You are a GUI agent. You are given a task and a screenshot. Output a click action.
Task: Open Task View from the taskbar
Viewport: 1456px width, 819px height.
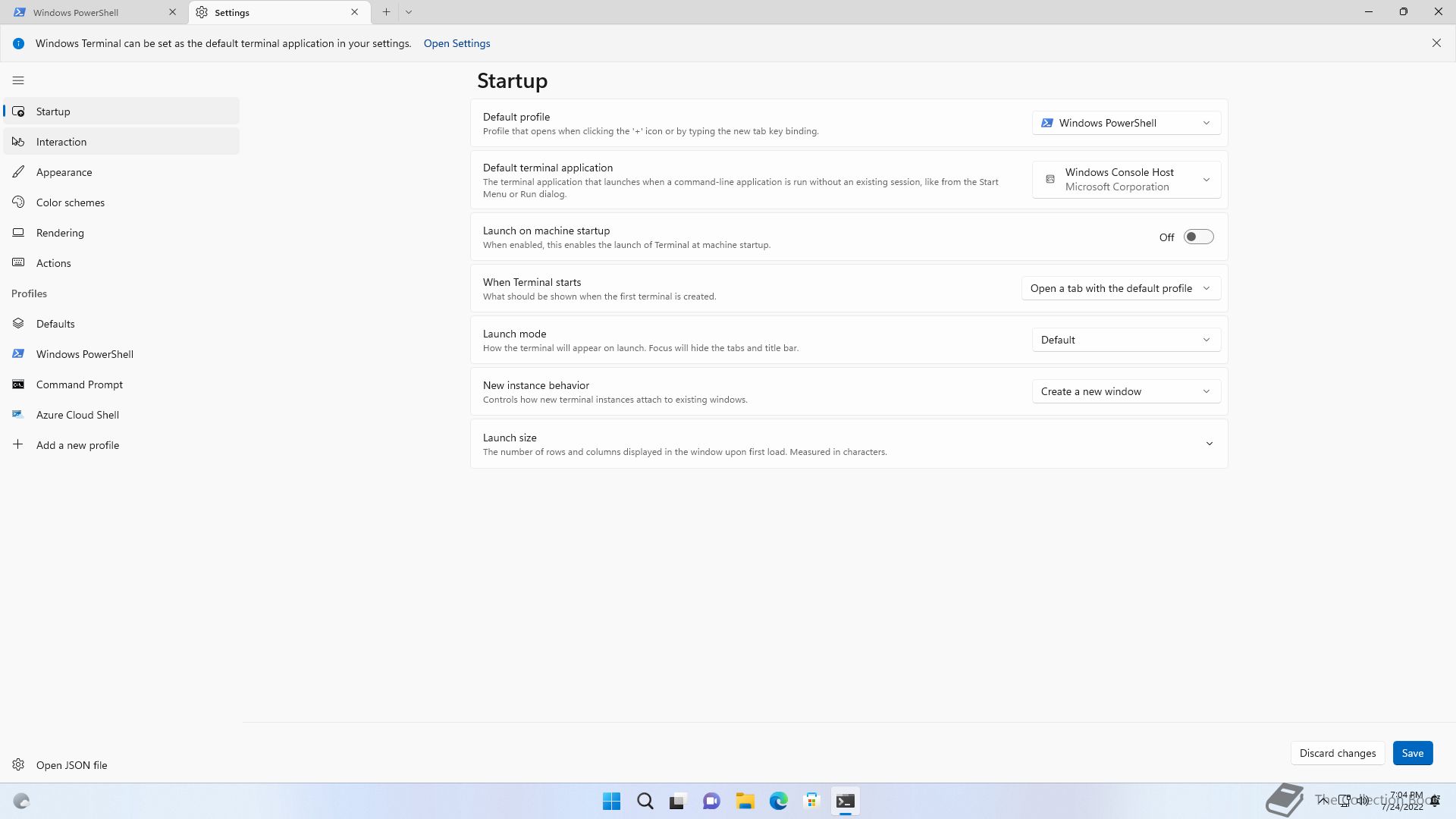pos(678,801)
